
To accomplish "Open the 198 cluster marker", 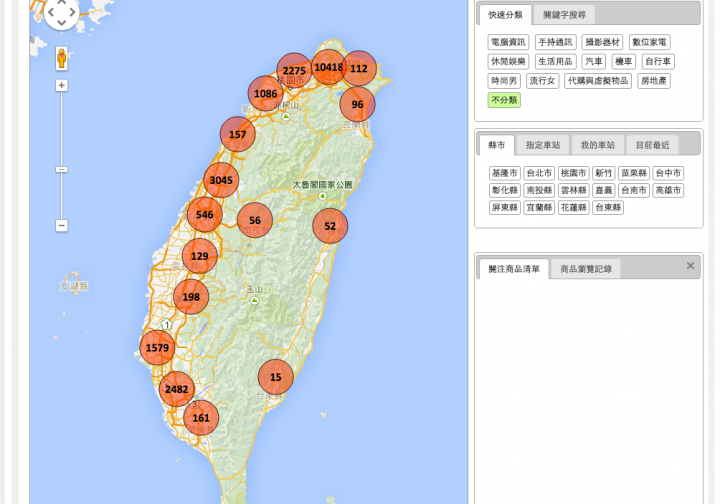I will coord(191,297).
